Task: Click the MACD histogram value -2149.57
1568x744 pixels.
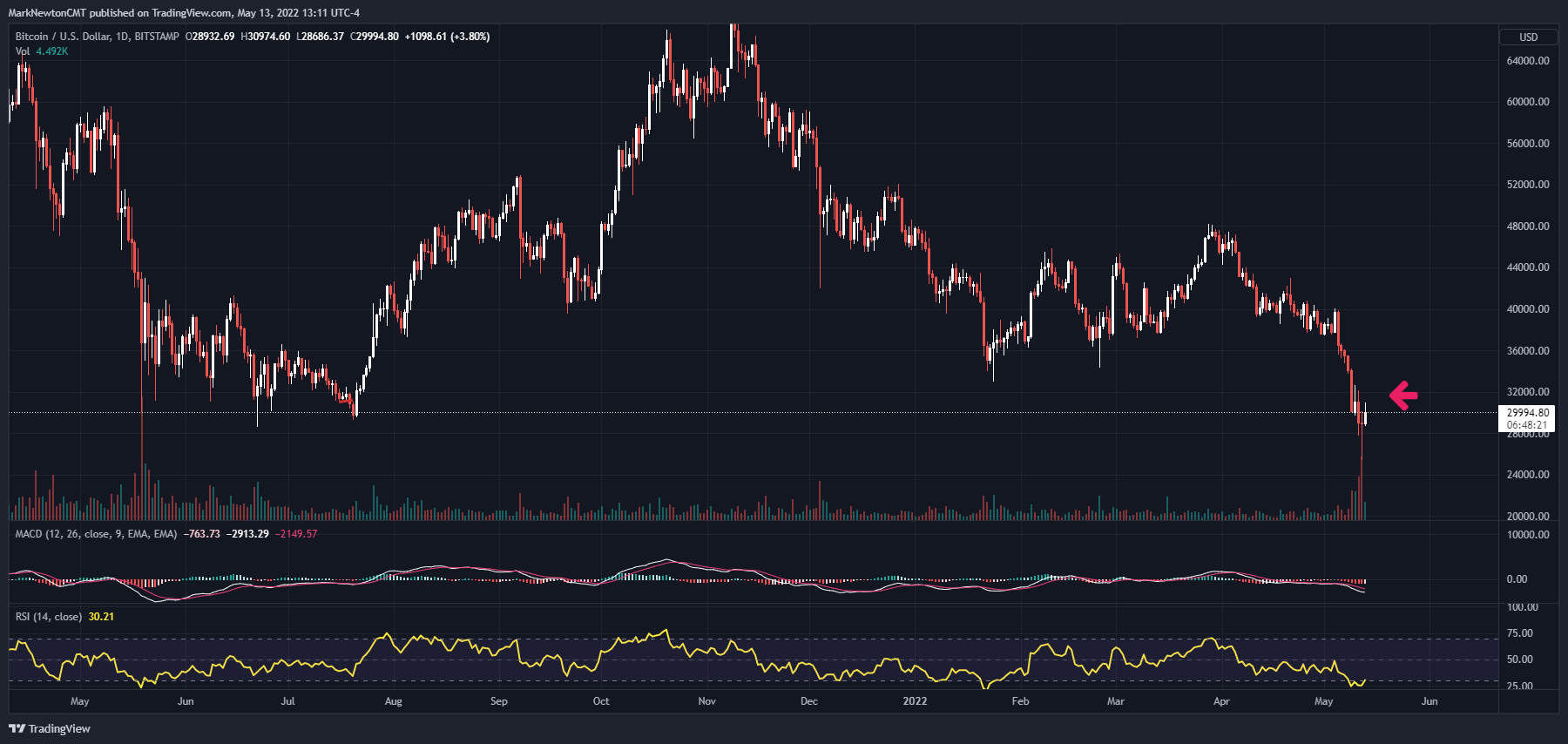Action: (x=296, y=534)
